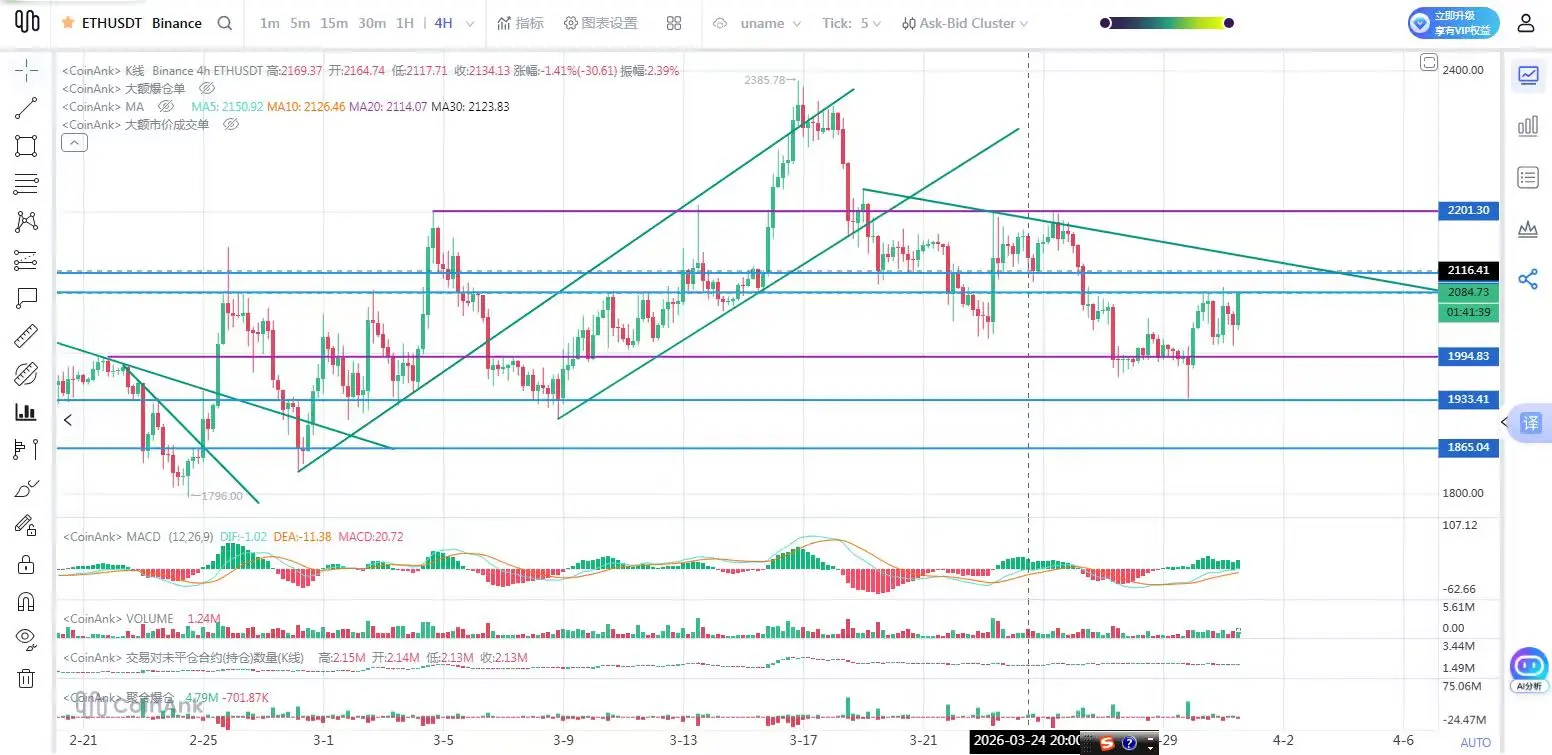Image resolution: width=1552 pixels, height=755 pixels.
Task: Select the 4H timeframe
Action: tap(443, 23)
